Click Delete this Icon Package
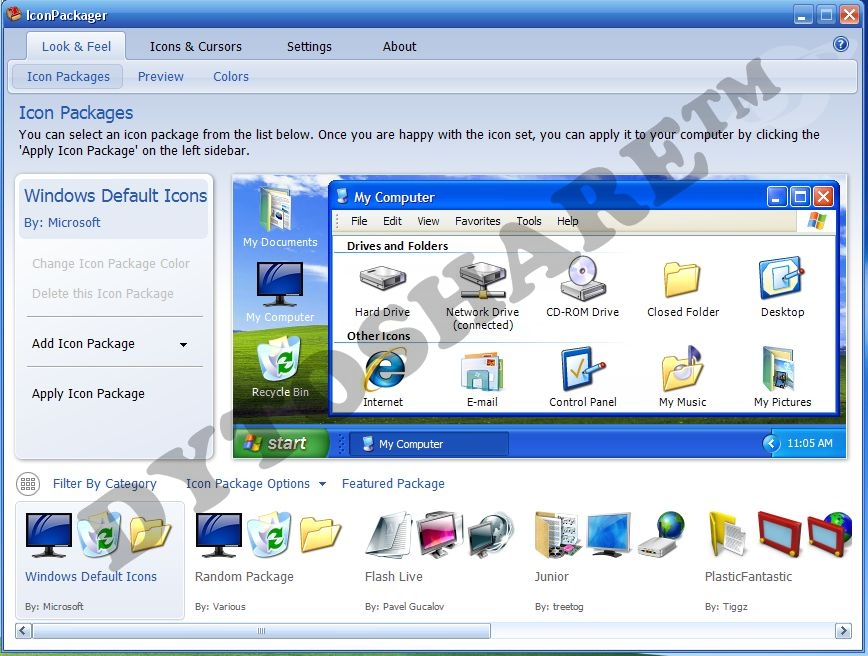Image resolution: width=868 pixels, height=656 pixels. 102,293
